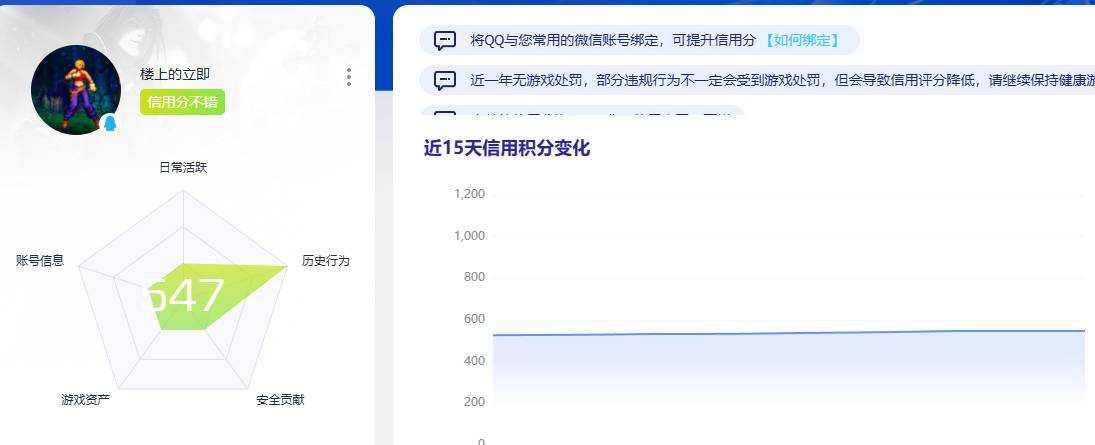
Task: Click the 近15天信用积分变化 heading
Action: click(507, 148)
